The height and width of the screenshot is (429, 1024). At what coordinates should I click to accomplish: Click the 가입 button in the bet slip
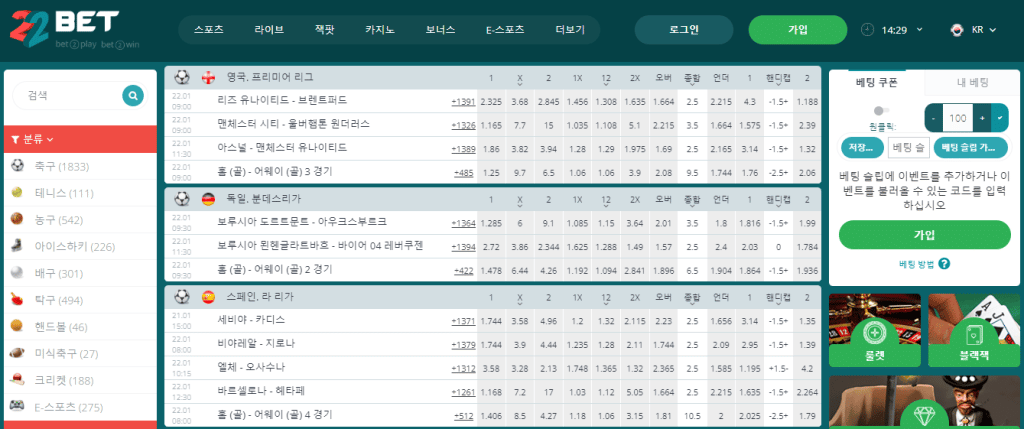[x=925, y=235]
